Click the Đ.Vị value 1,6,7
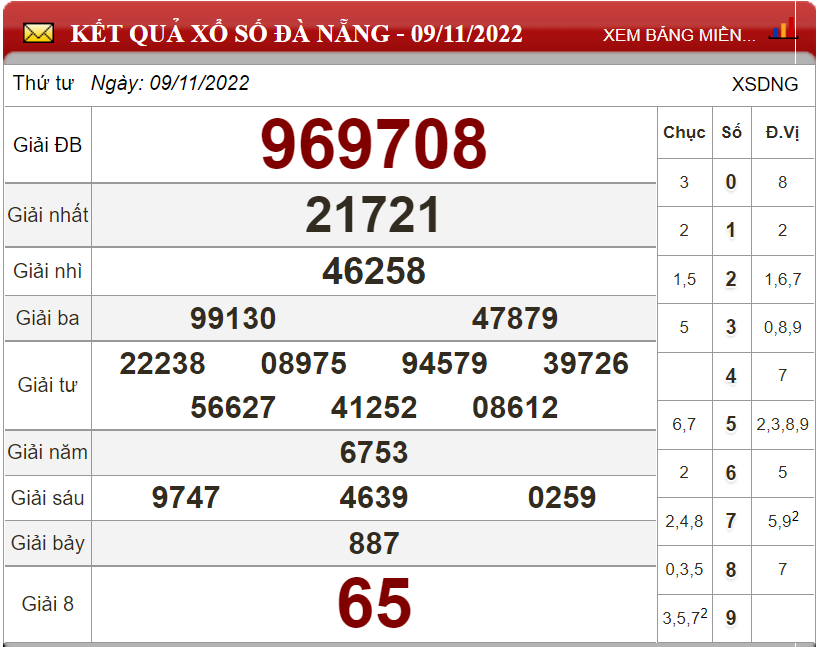The image size is (820, 647). 782,279
